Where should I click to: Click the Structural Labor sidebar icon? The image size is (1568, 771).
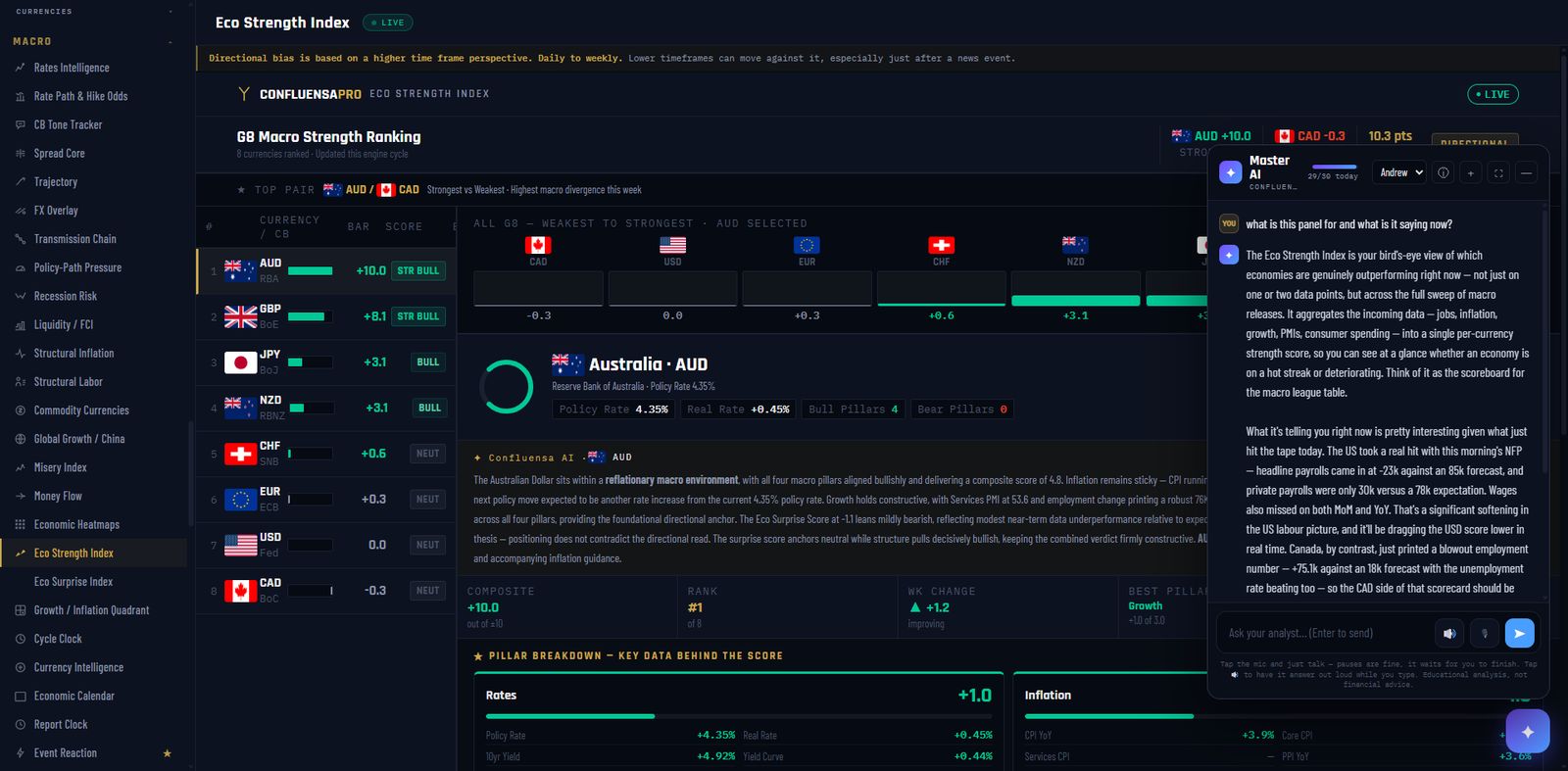coord(21,381)
